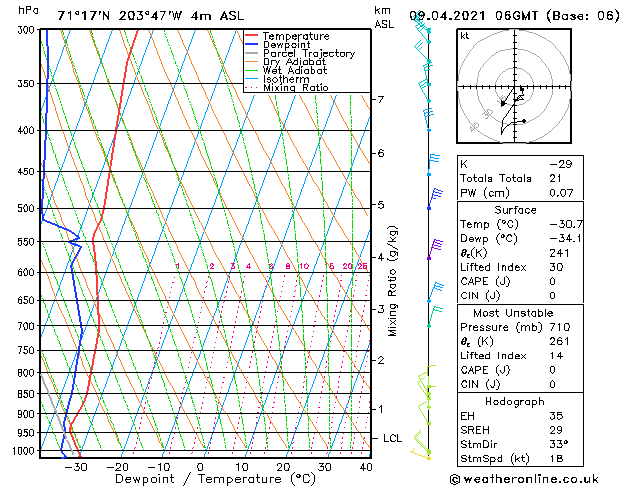The height and width of the screenshot is (486, 629).
Task: Click the pink mixing ratio value 1
Action: point(177,266)
